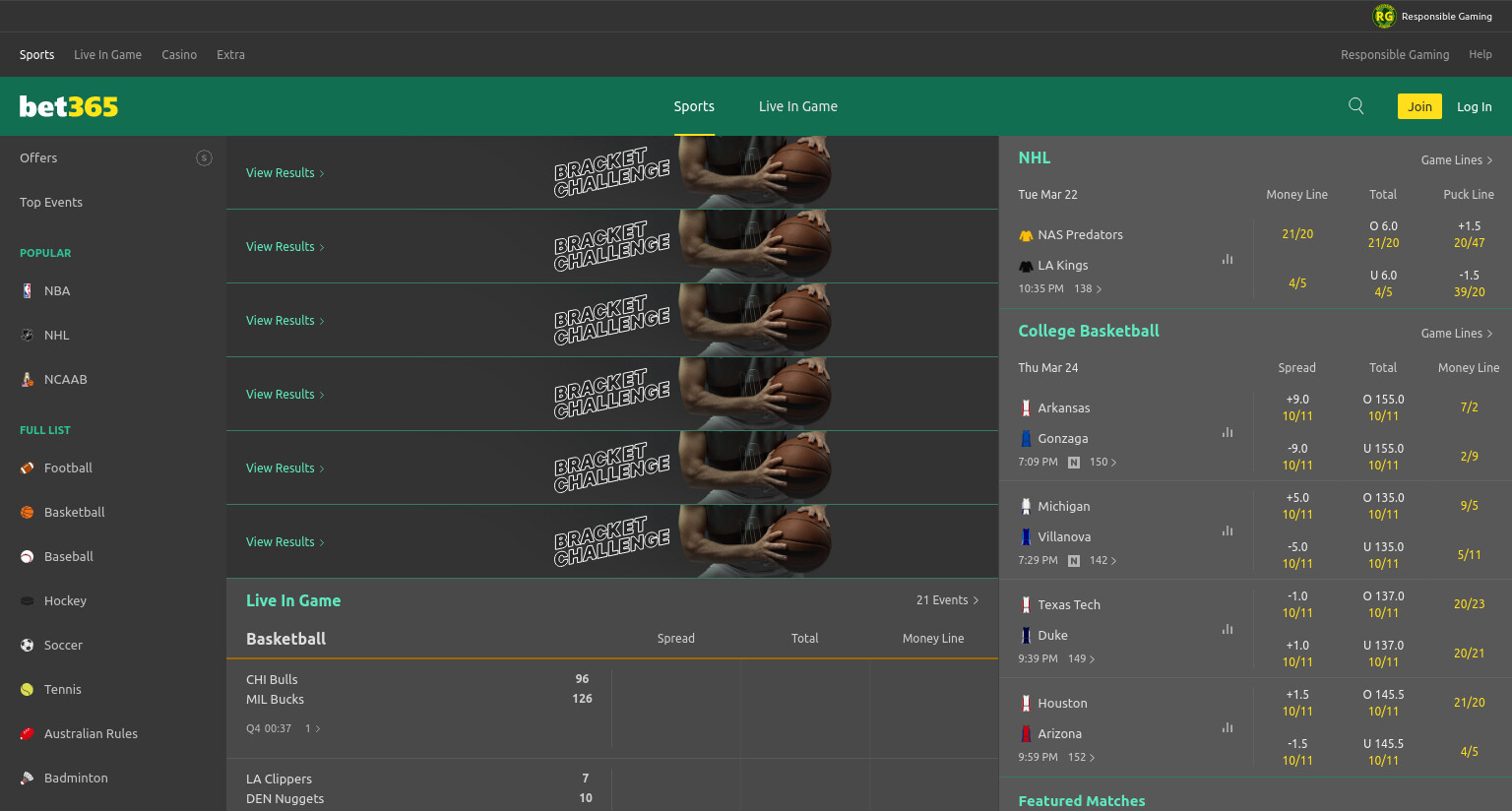Open the Casino menu item
Viewport: 1512px width, 811px height.
click(x=179, y=54)
